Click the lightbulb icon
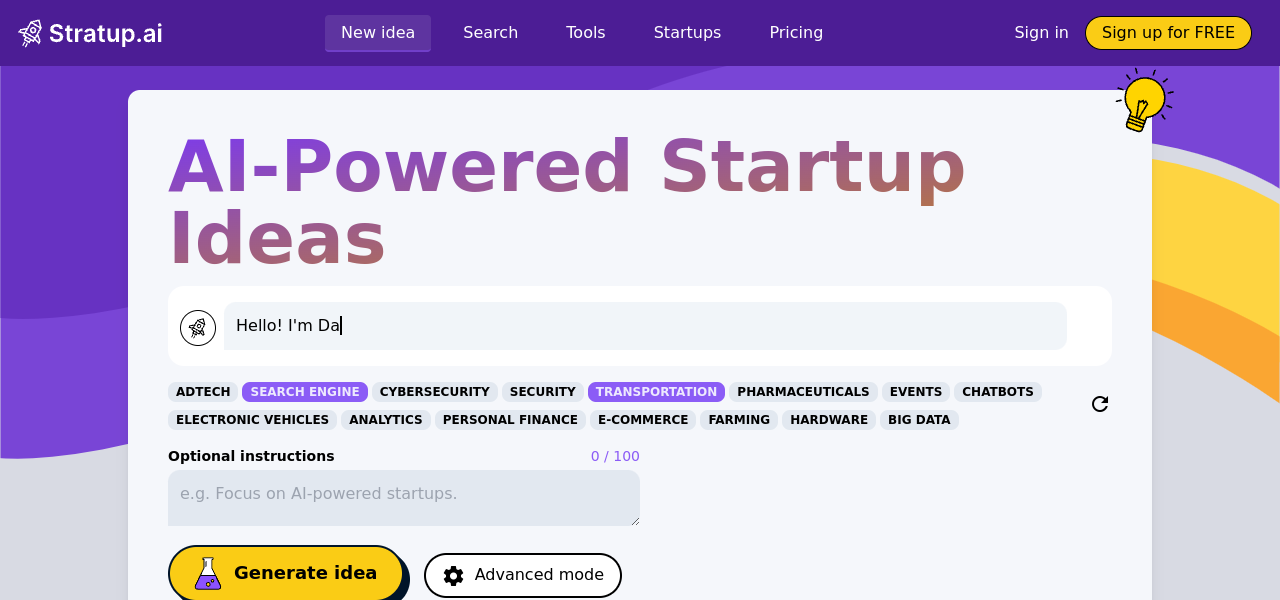1280x600 pixels. click(x=1142, y=102)
